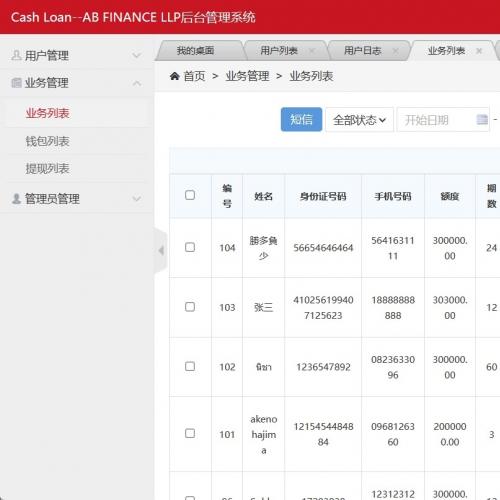Click 业务管理 in the breadcrumb
The image size is (500, 500).
click(247, 76)
